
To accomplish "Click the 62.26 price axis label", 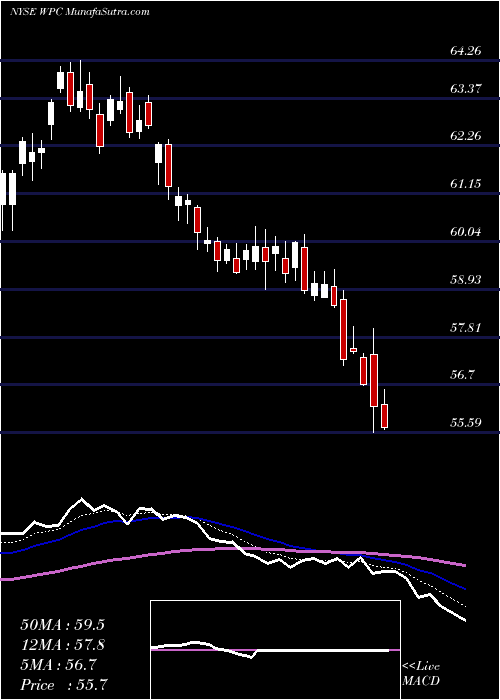I will pyautogui.click(x=466, y=136).
